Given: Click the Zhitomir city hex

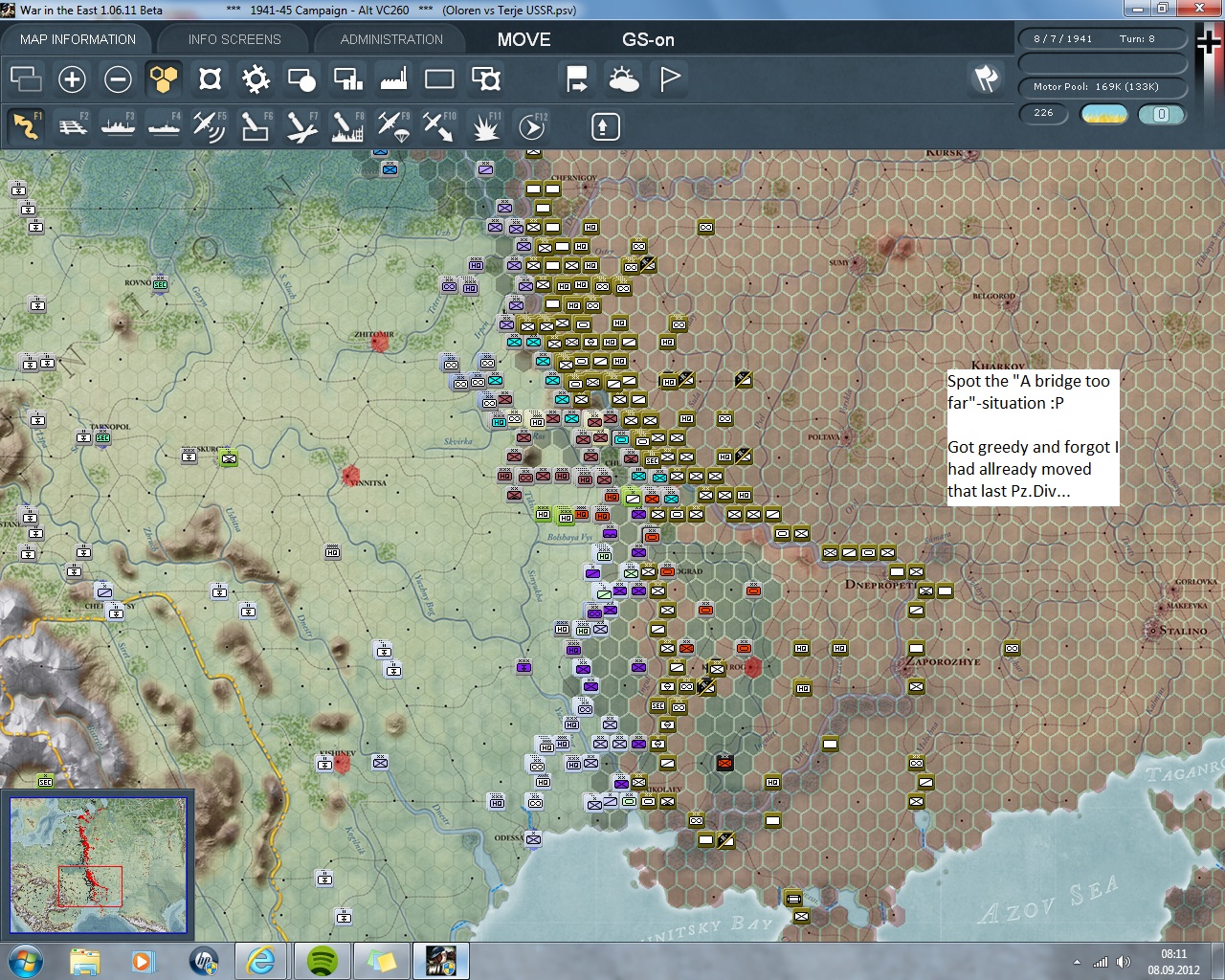Looking at the screenshot, I should click(379, 343).
